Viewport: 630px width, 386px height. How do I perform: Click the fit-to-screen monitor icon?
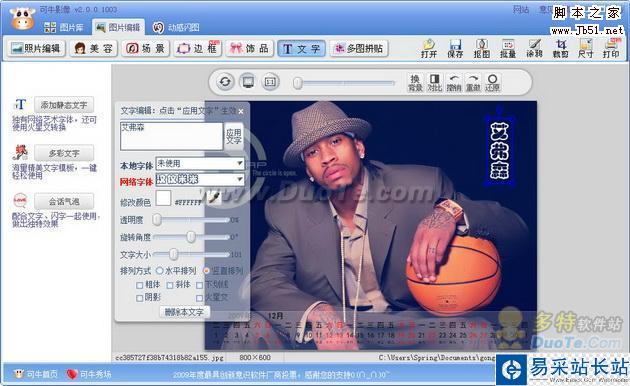point(248,82)
